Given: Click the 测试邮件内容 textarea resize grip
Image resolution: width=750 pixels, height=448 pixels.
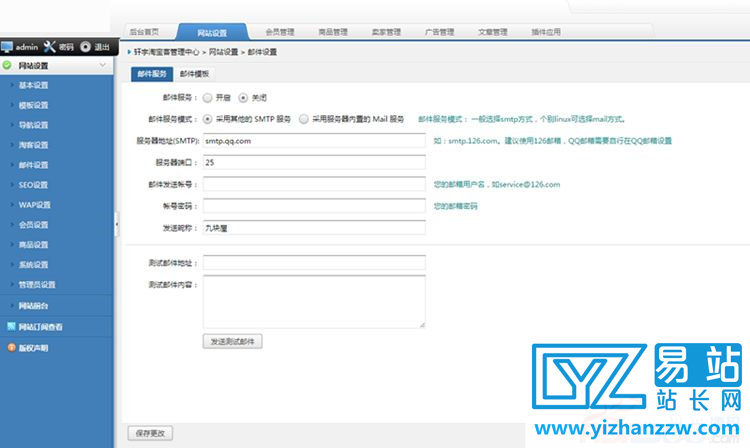Looking at the screenshot, I should [422, 325].
